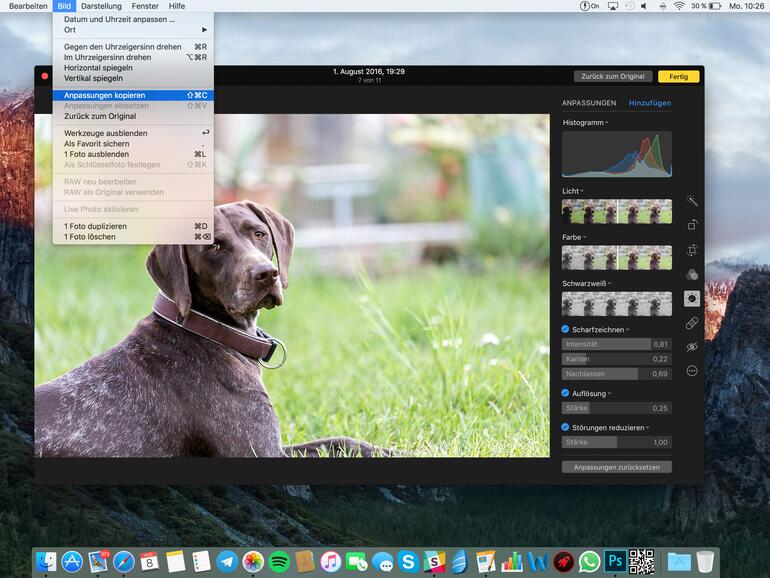Click the yellow Fertig button
The height and width of the screenshot is (578, 770).
(678, 76)
